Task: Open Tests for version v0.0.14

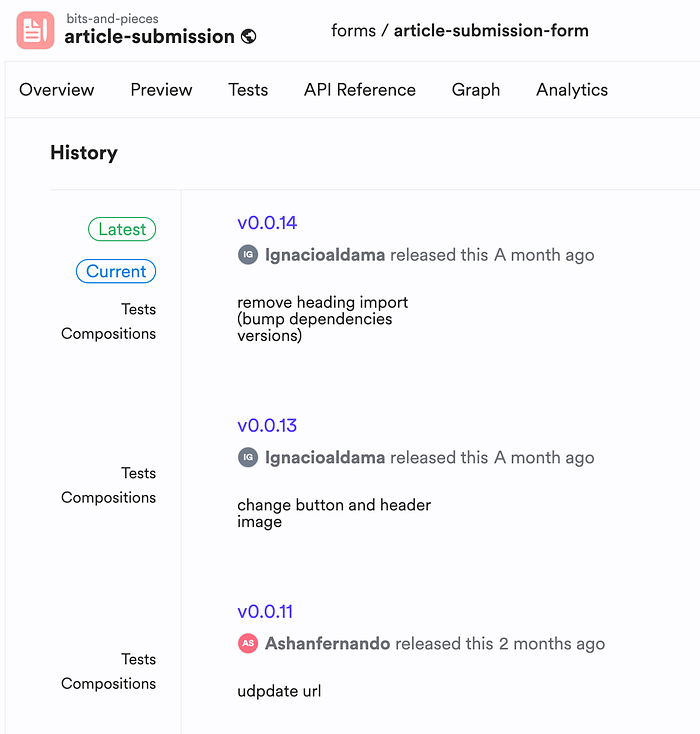Action: (x=139, y=310)
